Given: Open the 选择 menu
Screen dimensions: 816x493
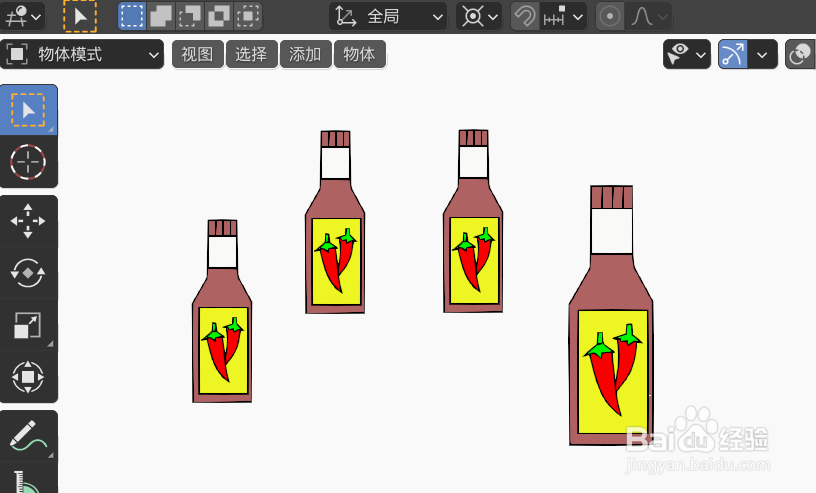Looking at the screenshot, I should click(x=252, y=54).
